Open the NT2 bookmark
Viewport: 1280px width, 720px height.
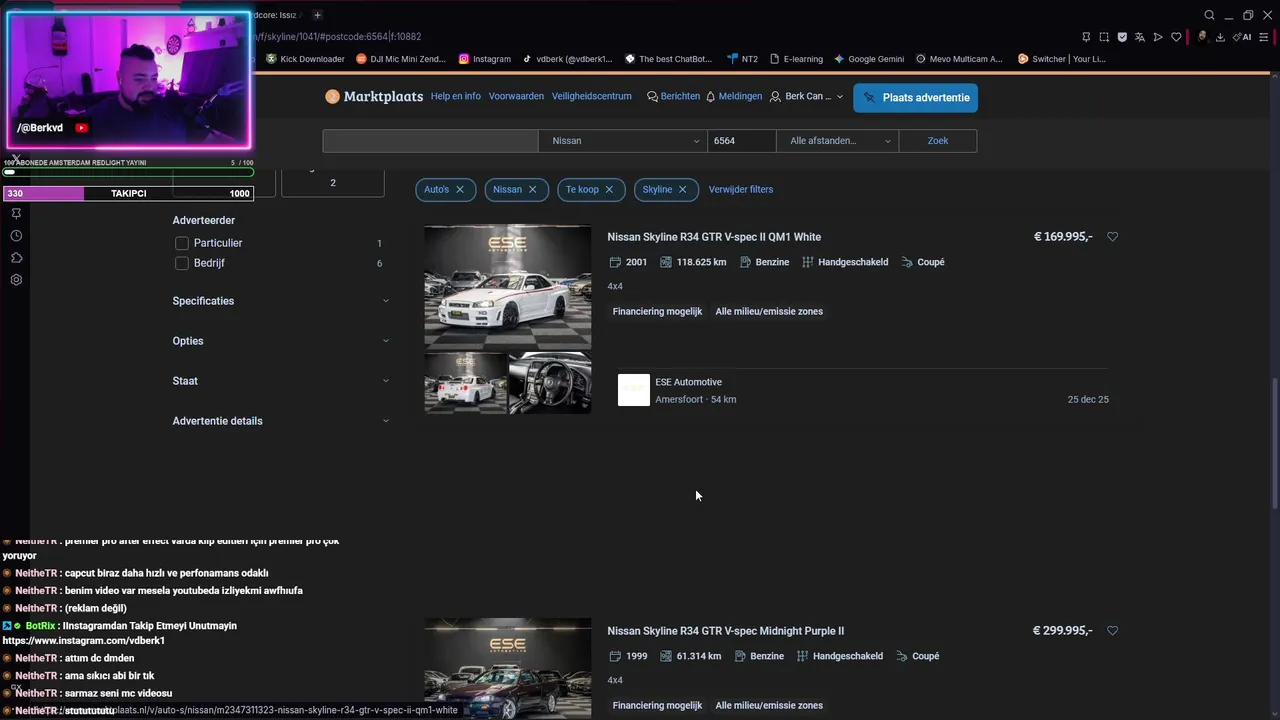[x=742, y=59]
